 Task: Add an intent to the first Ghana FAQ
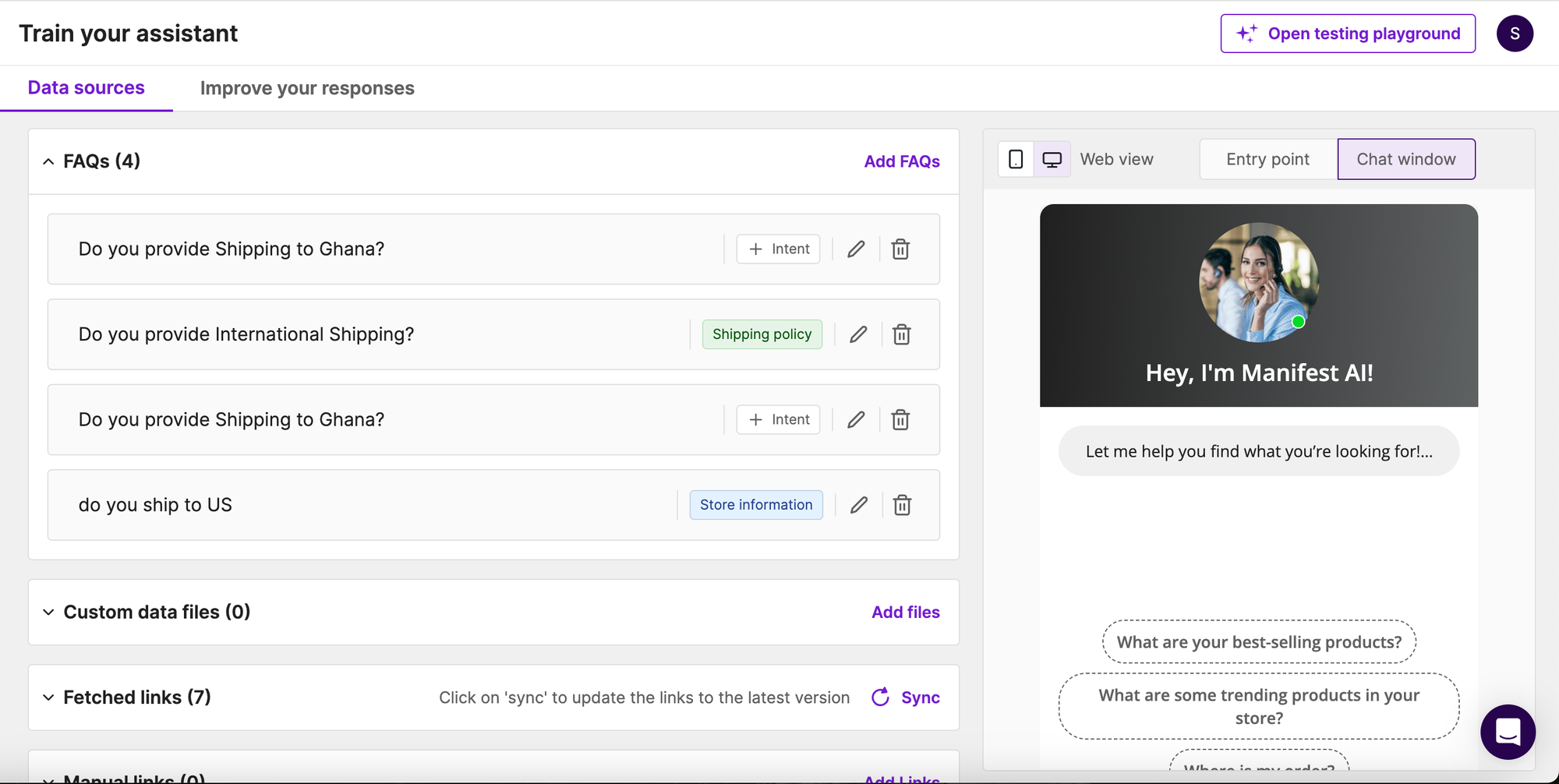click(x=778, y=249)
